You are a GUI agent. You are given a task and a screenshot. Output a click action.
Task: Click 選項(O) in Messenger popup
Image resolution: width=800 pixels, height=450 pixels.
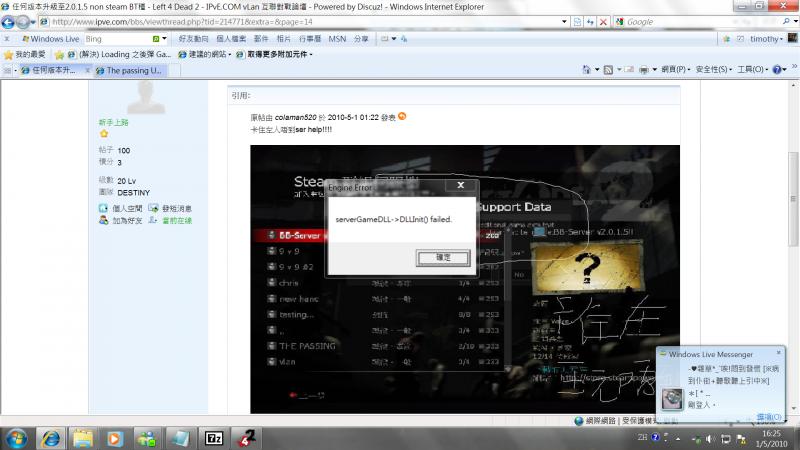[769, 417]
